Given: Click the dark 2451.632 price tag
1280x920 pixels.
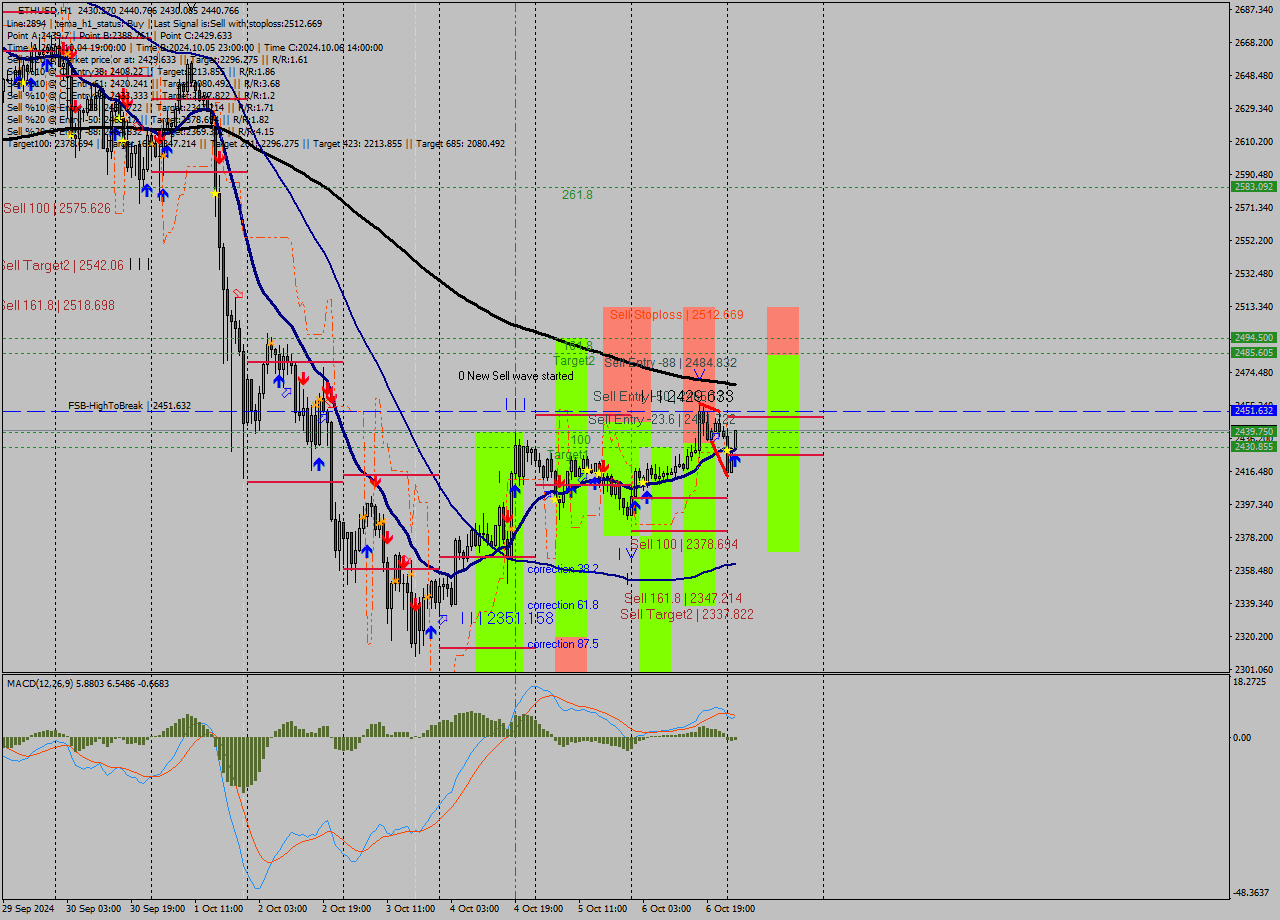Looking at the screenshot, I should coord(1254,411).
